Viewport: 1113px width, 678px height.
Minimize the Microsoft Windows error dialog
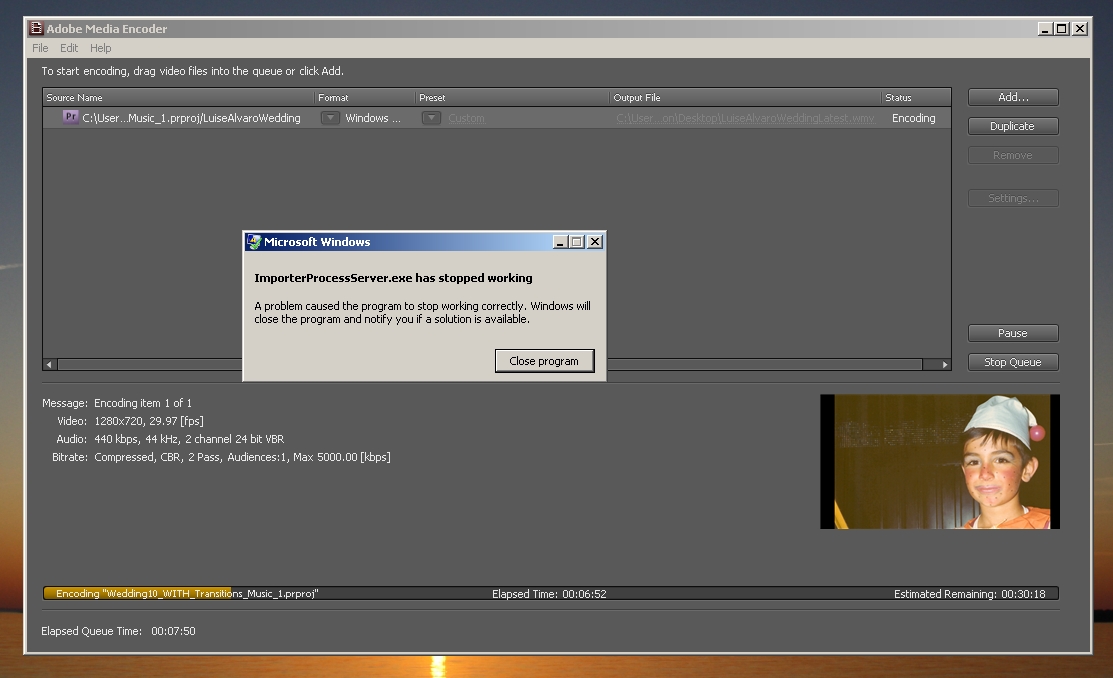tap(561, 242)
